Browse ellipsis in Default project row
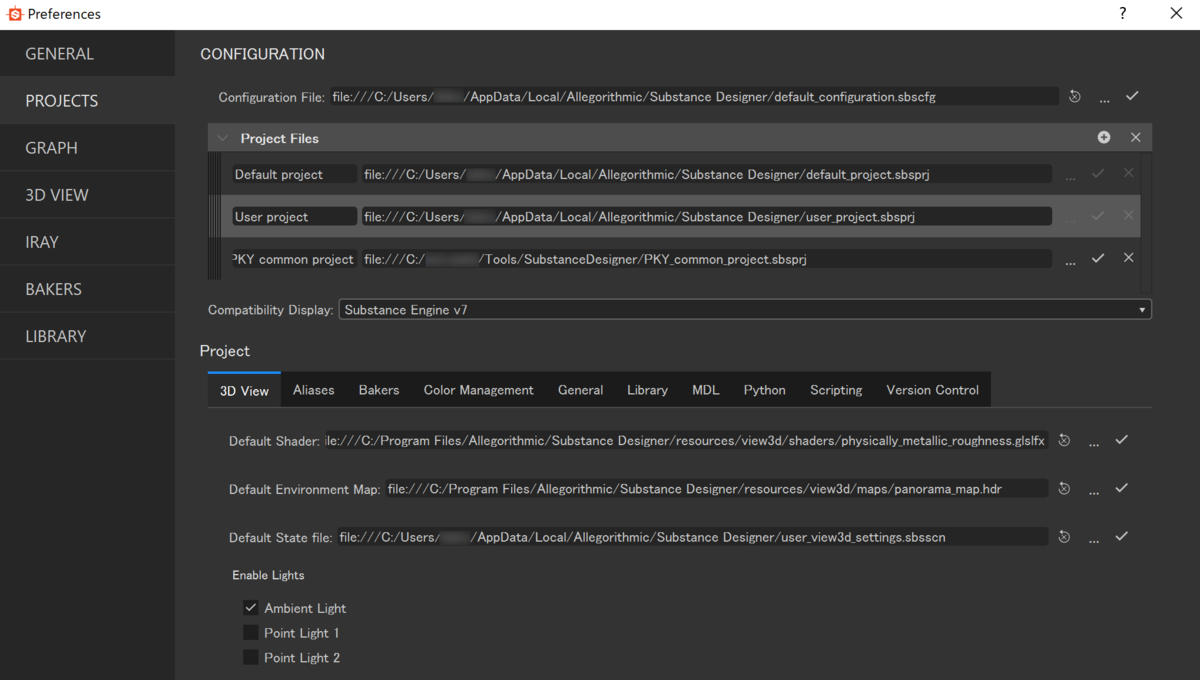Screen dimensions: 1200x680 click(x=1070, y=176)
